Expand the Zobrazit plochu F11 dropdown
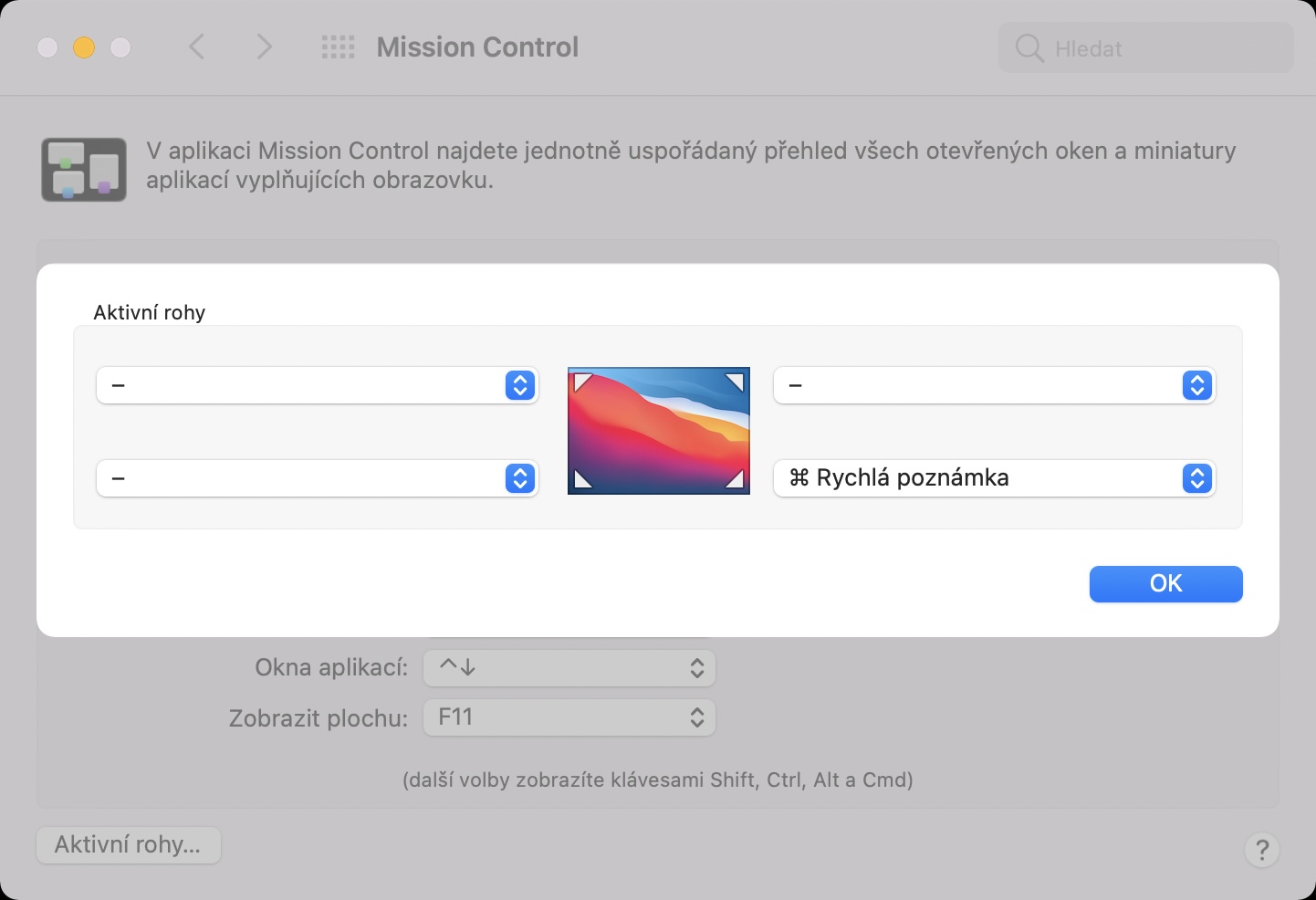 (x=569, y=717)
